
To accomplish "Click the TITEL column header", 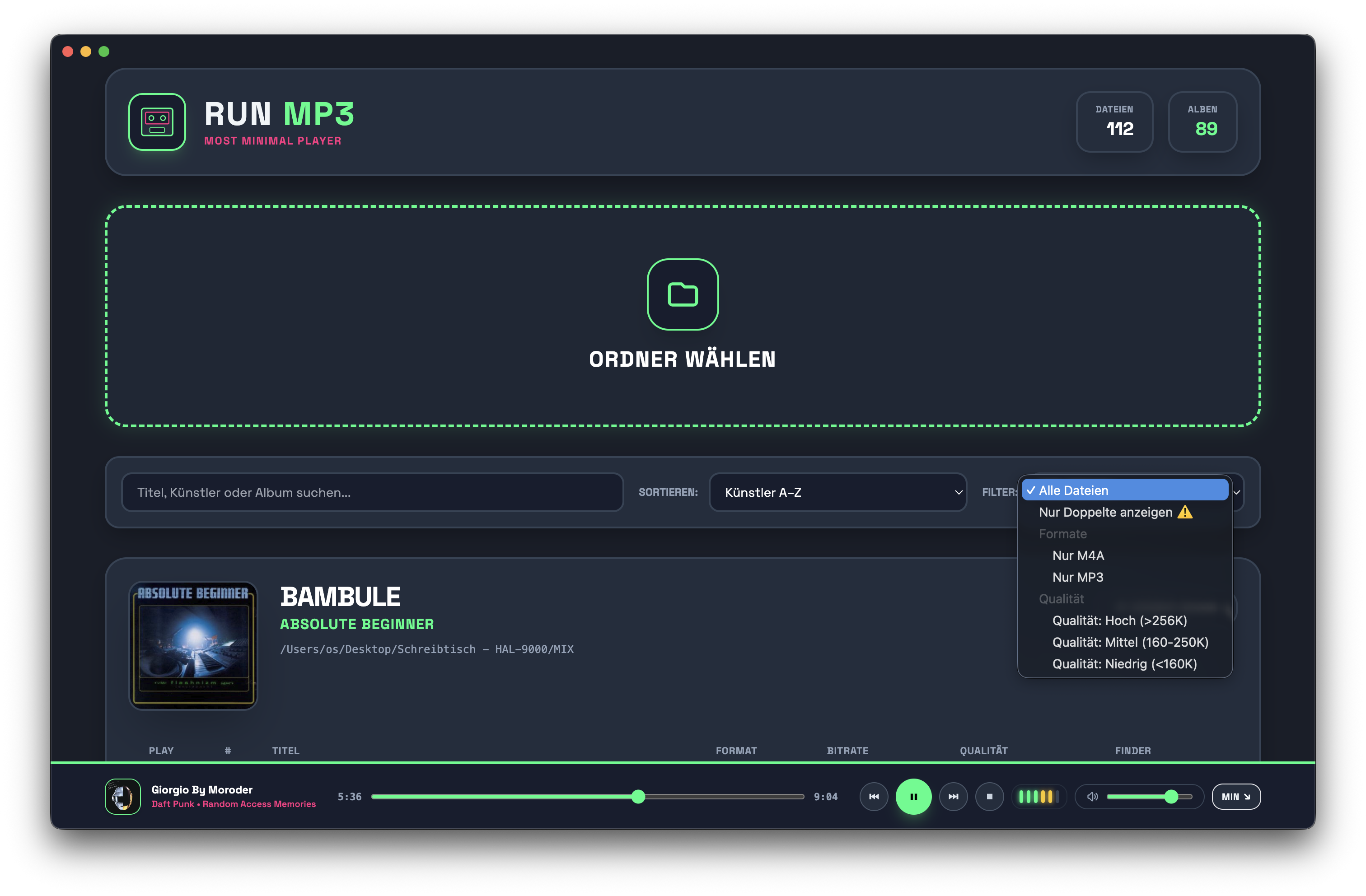I will 285,750.
